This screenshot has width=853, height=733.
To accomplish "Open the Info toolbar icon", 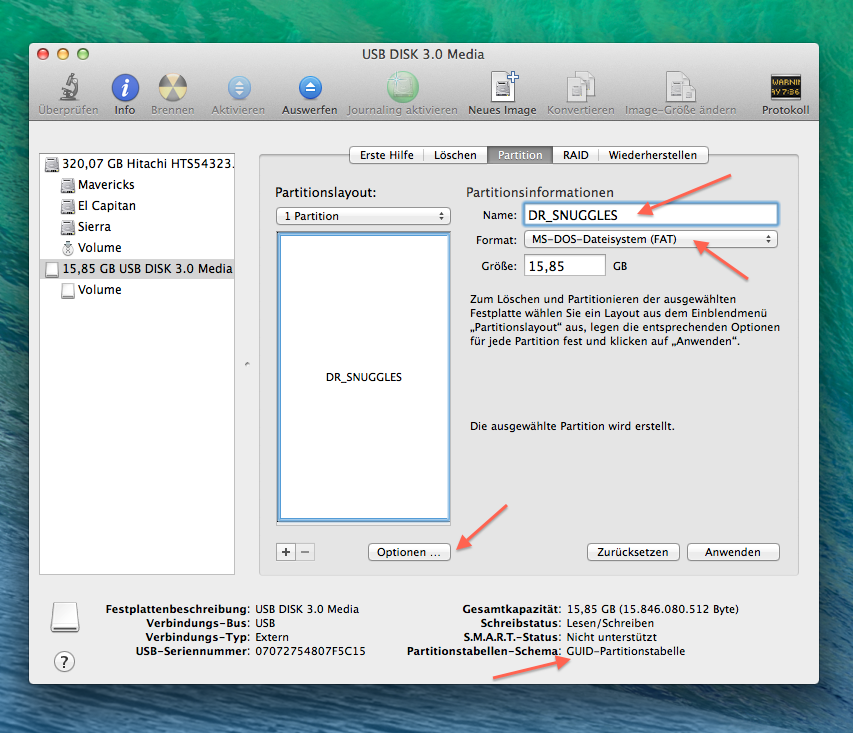I will (125, 88).
